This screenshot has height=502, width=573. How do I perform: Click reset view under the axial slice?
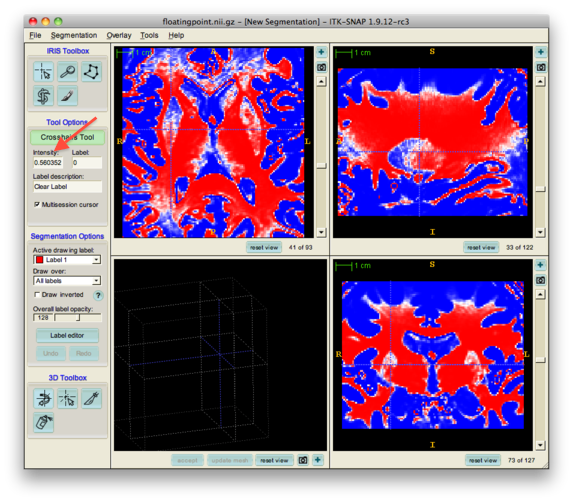click(x=264, y=247)
